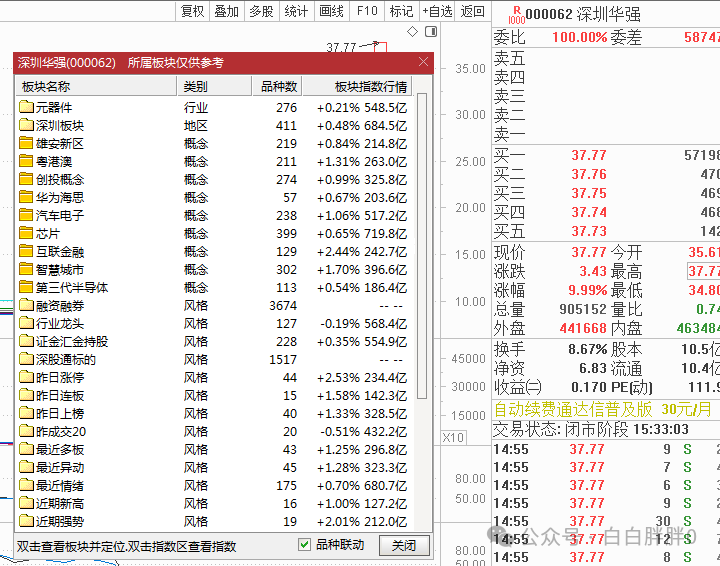Select the 最近多板 folder icon
720x566 pixels.
click(27, 449)
